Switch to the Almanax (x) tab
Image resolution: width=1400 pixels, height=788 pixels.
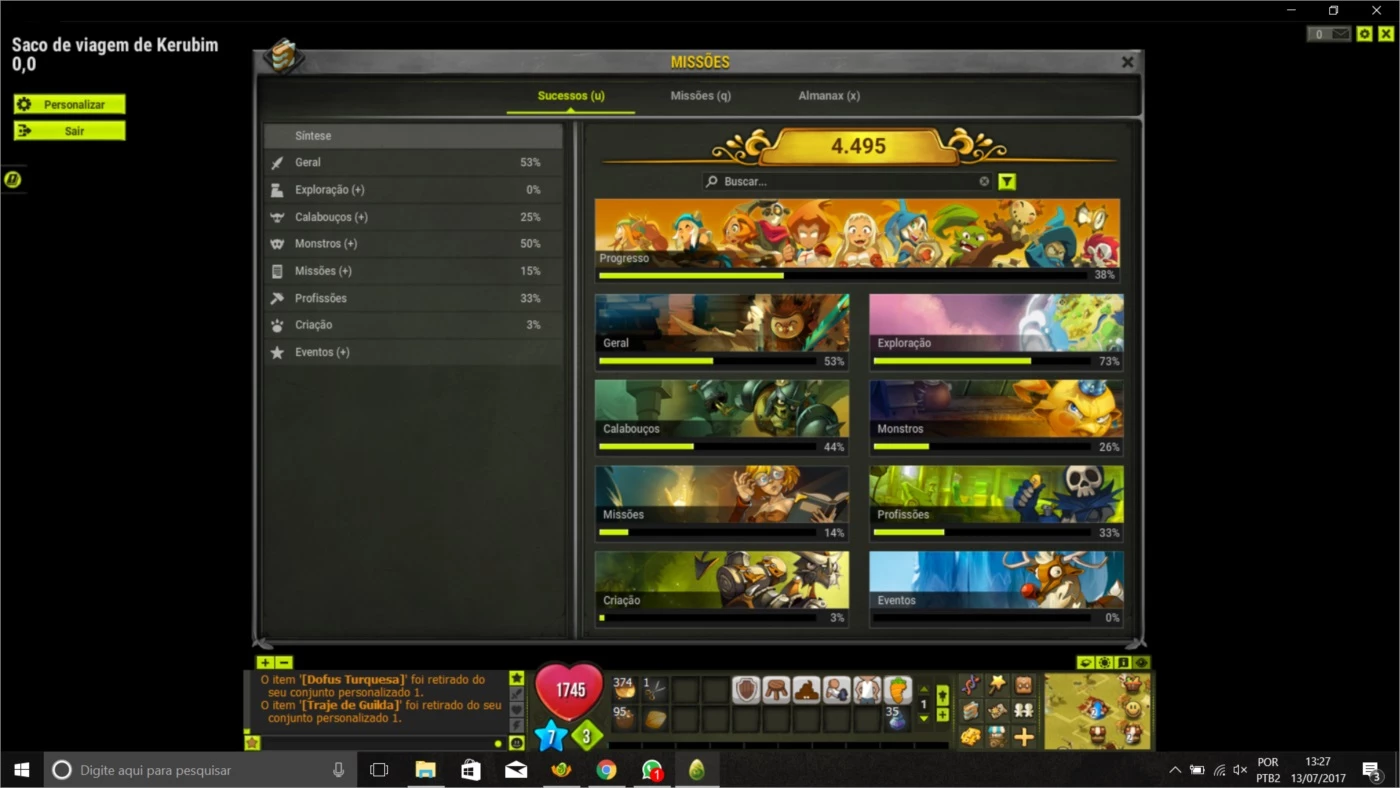[829, 96]
